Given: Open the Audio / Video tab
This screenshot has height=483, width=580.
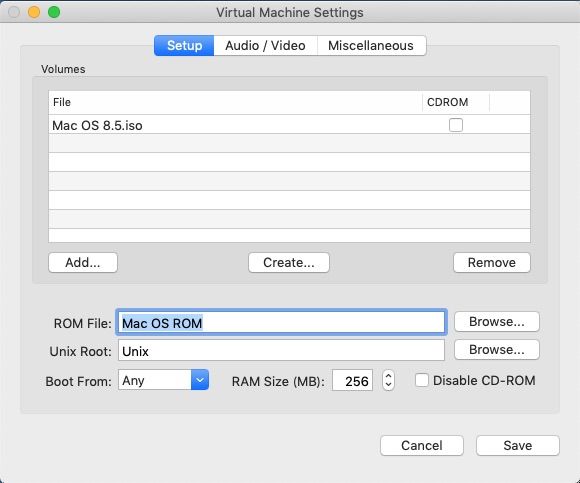Looking at the screenshot, I should point(265,45).
